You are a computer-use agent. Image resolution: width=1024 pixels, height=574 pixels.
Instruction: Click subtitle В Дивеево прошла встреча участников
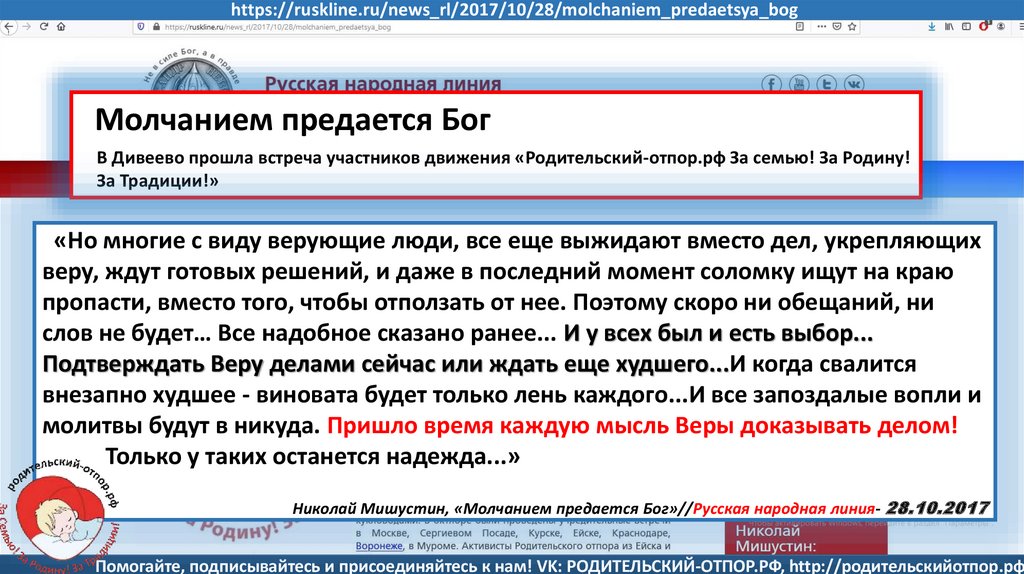coord(503,168)
